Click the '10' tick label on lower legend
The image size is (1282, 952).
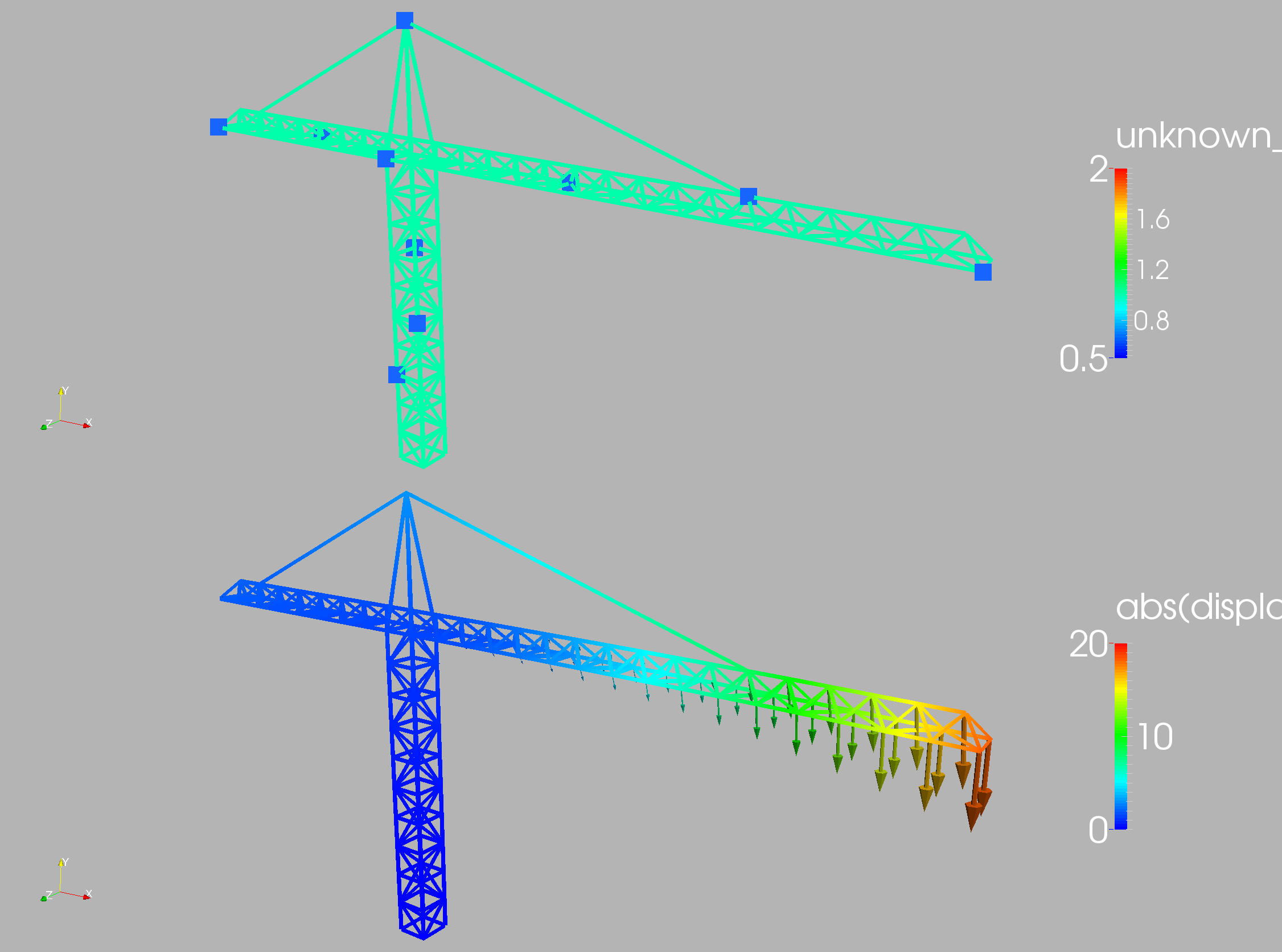1155,737
